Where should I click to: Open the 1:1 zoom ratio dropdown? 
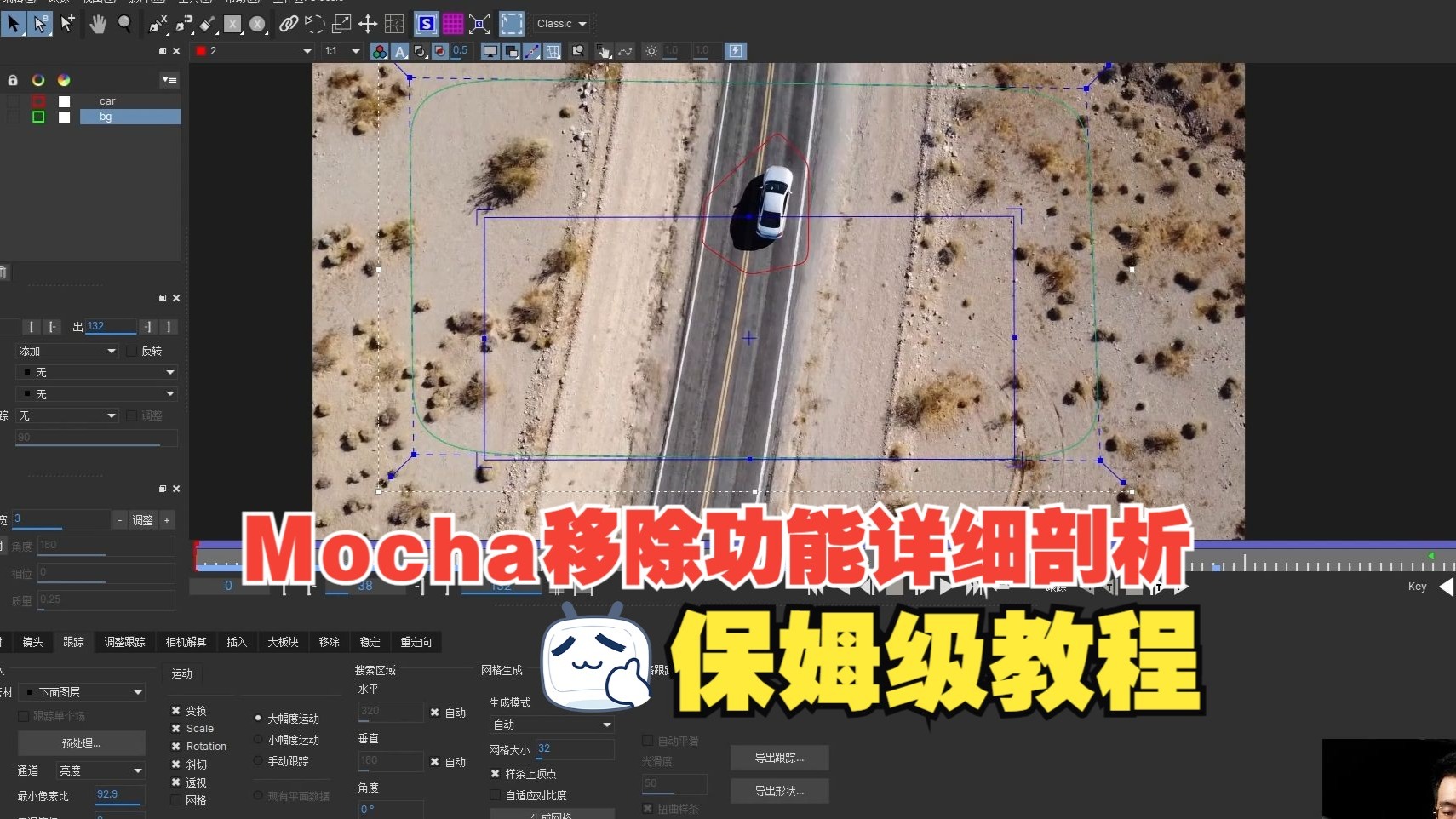[x=340, y=51]
